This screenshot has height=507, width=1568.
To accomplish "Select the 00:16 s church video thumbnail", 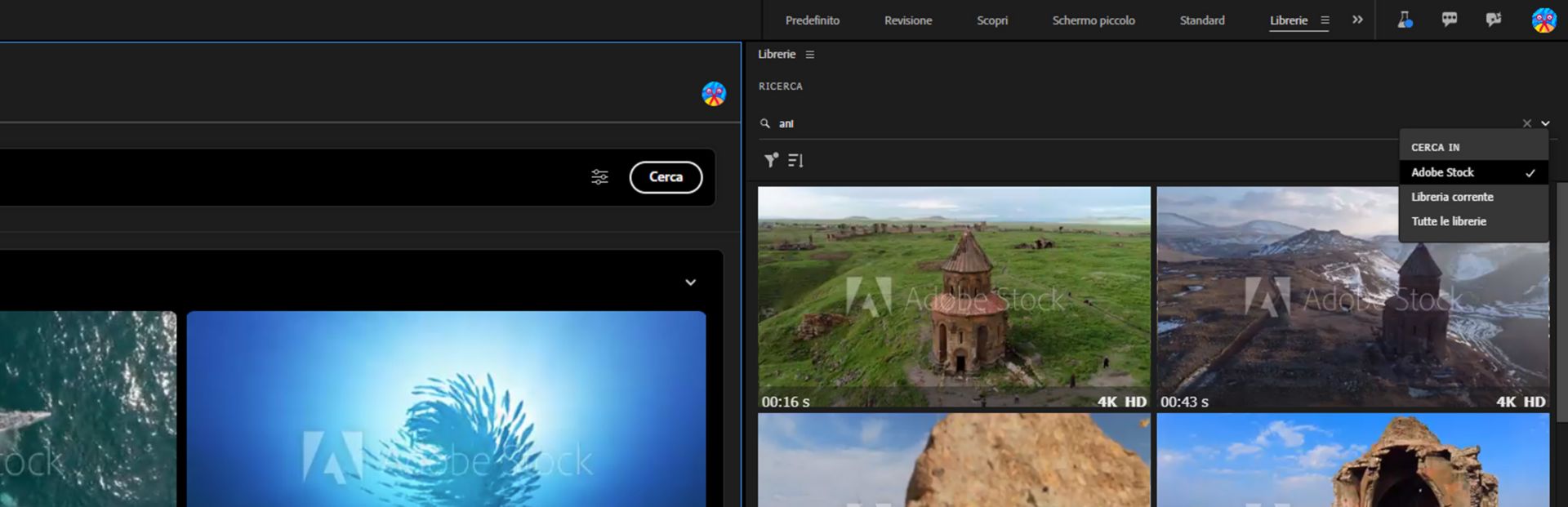I will coord(954,298).
